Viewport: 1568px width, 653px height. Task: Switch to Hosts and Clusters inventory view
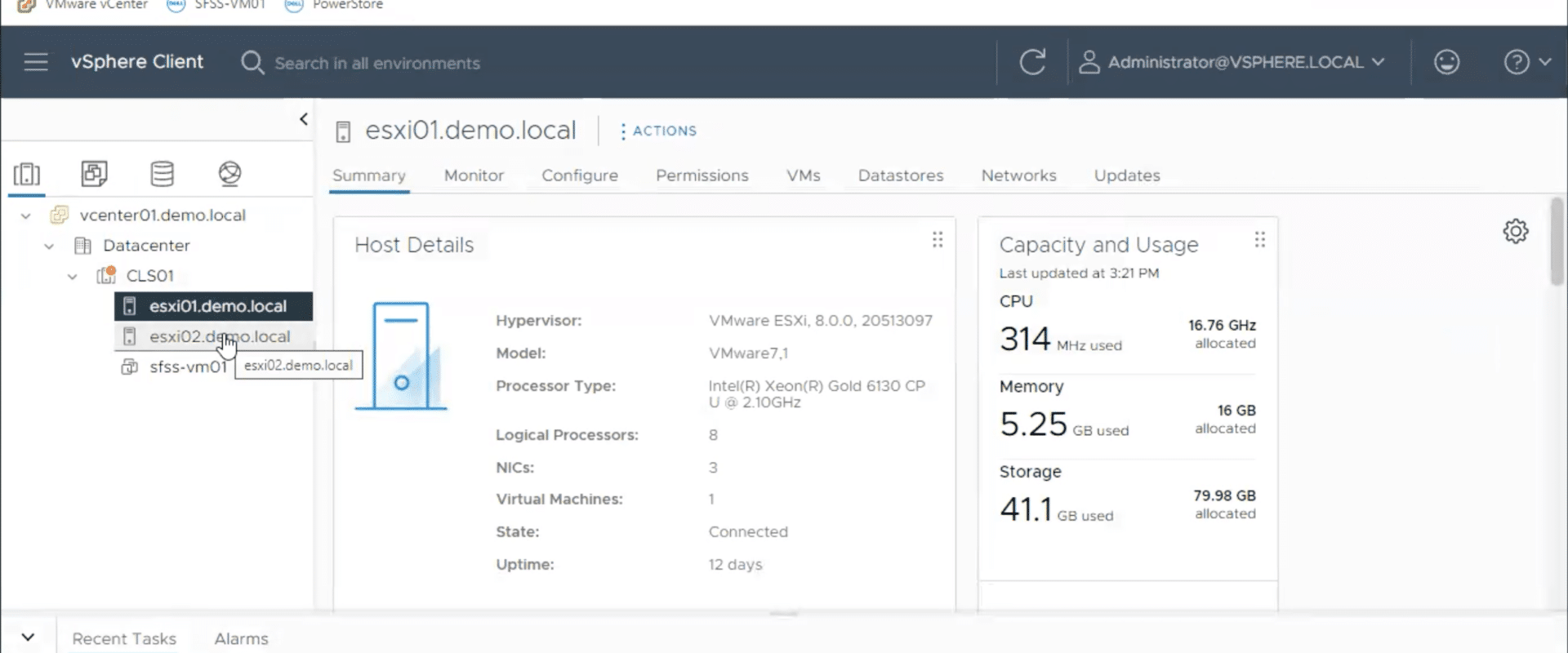coord(27,174)
